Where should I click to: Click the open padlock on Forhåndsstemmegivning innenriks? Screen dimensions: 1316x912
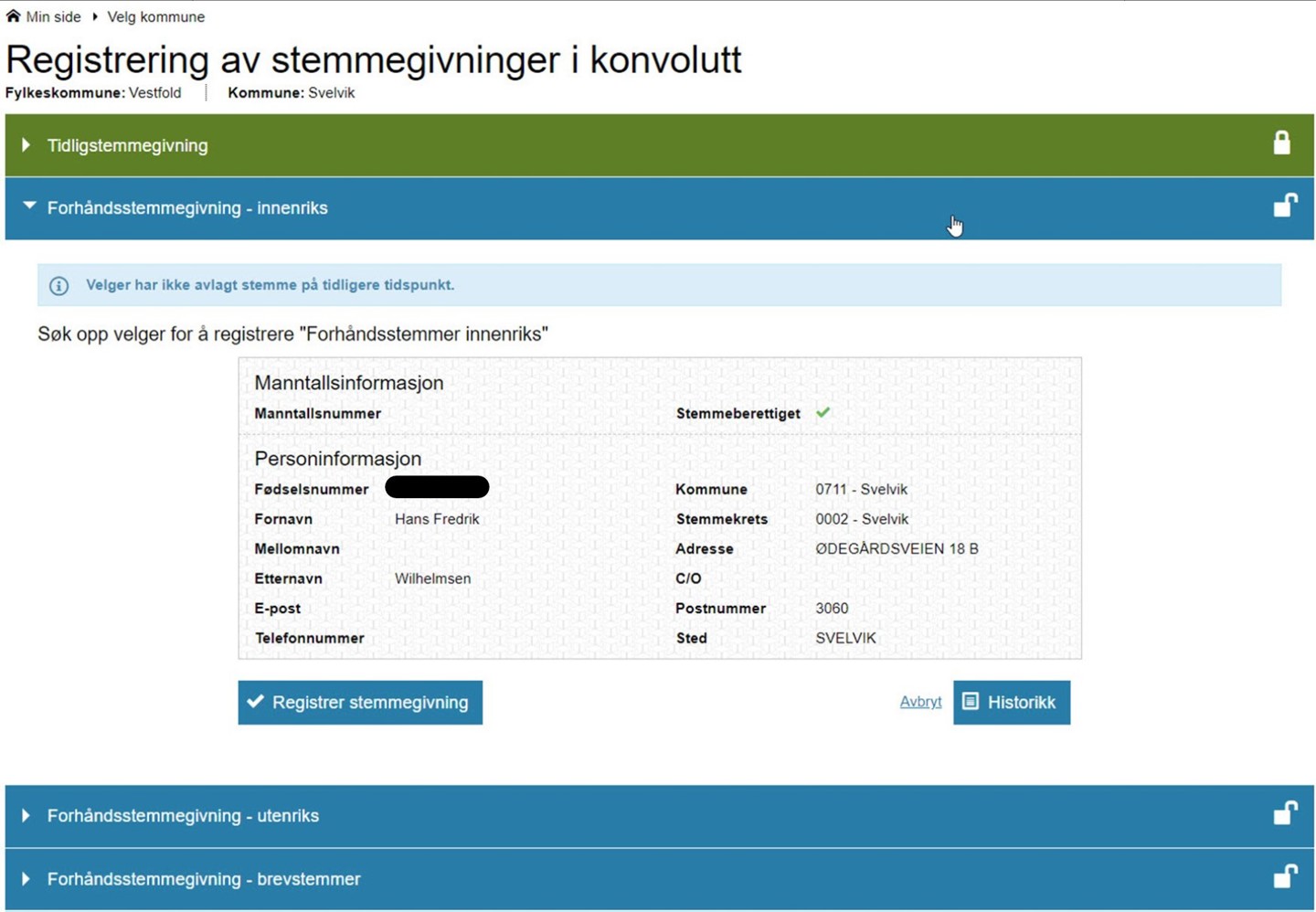click(x=1285, y=206)
